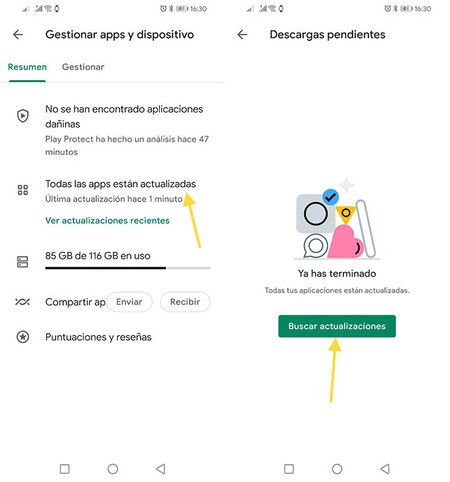The height and width of the screenshot is (482, 450).
Task: Tap the Enviar button
Action: pyautogui.click(x=129, y=302)
